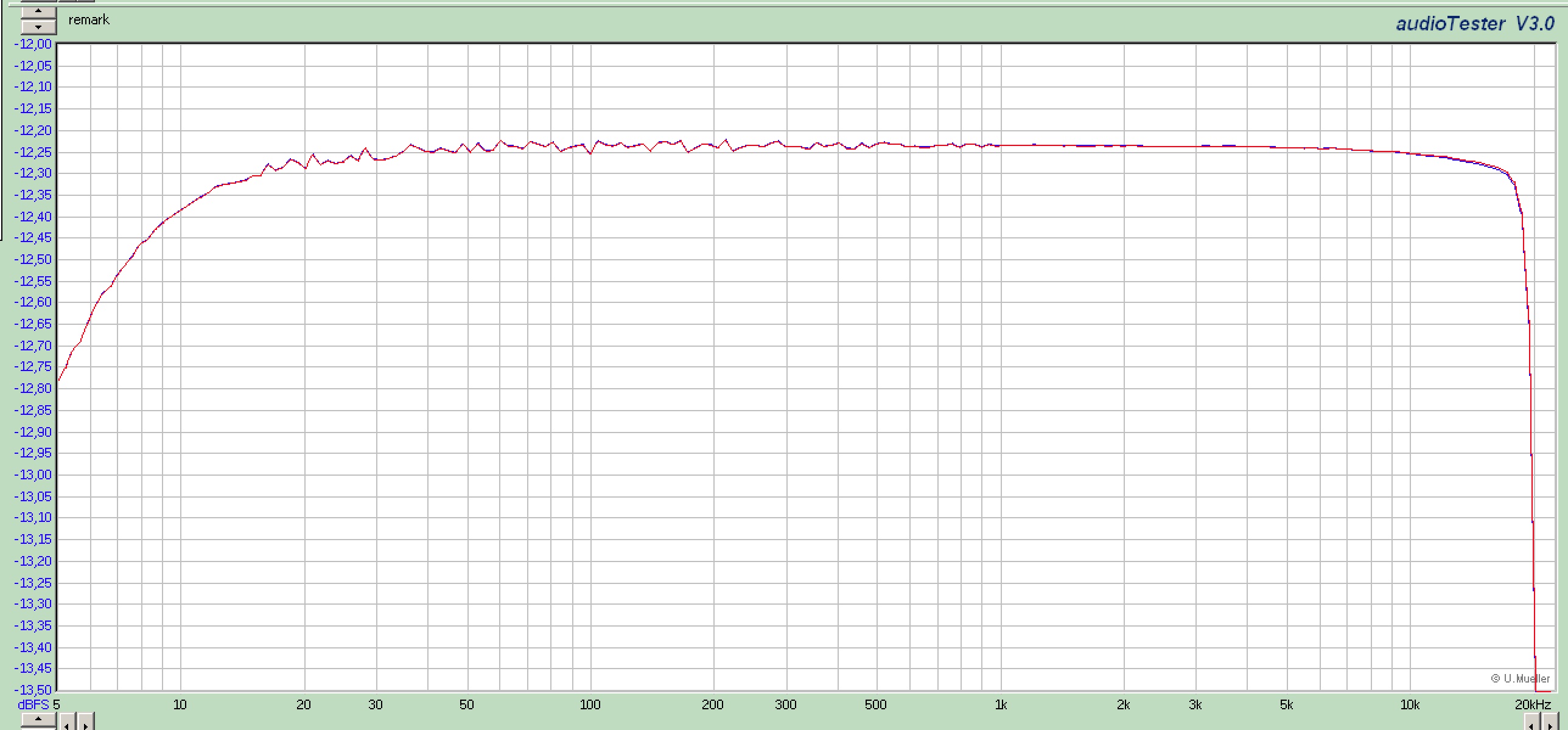The width and height of the screenshot is (1568, 730).
Task: Click the up arrow beside the -12,00 value
Action: point(38,12)
